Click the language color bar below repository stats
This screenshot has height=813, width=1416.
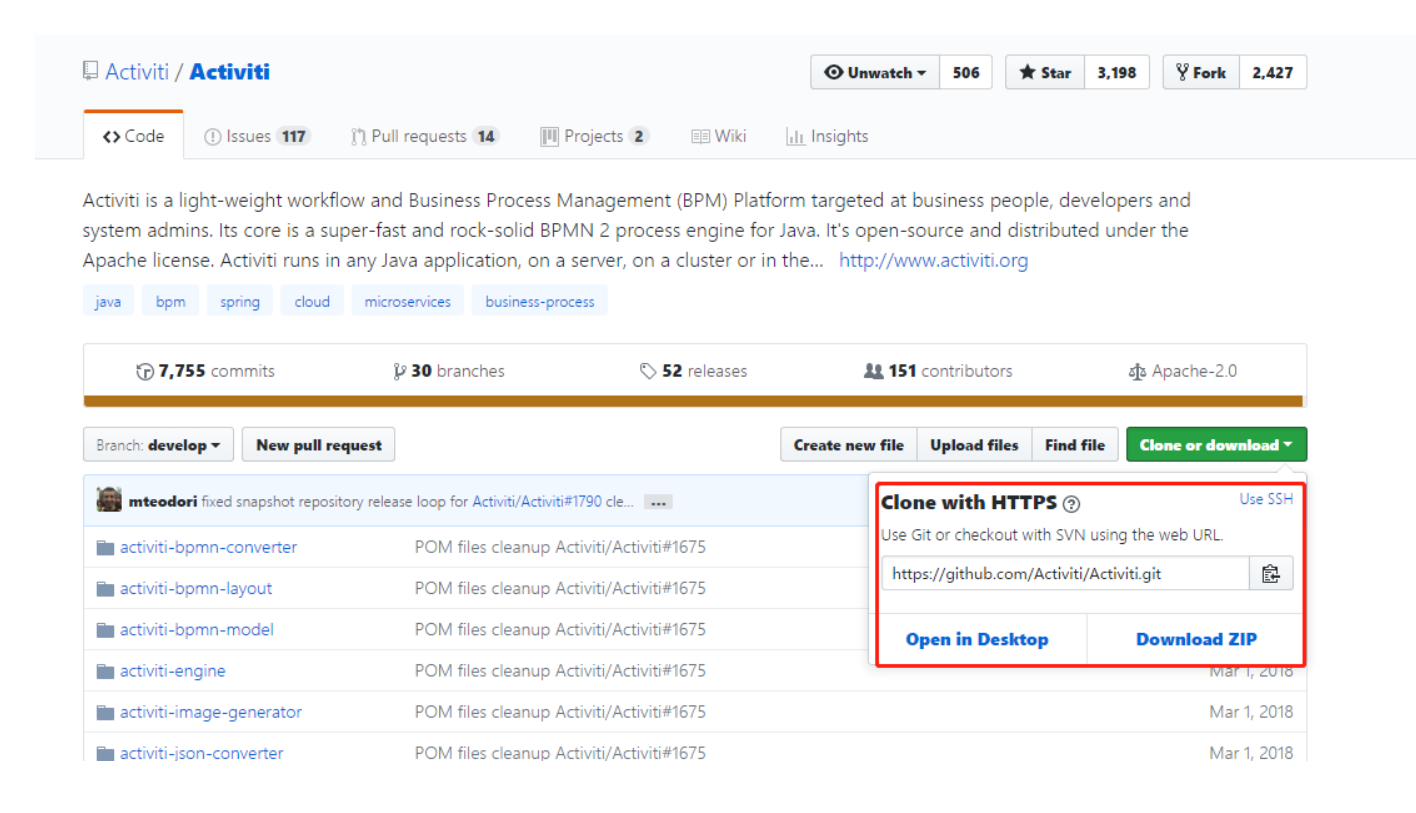click(x=694, y=401)
